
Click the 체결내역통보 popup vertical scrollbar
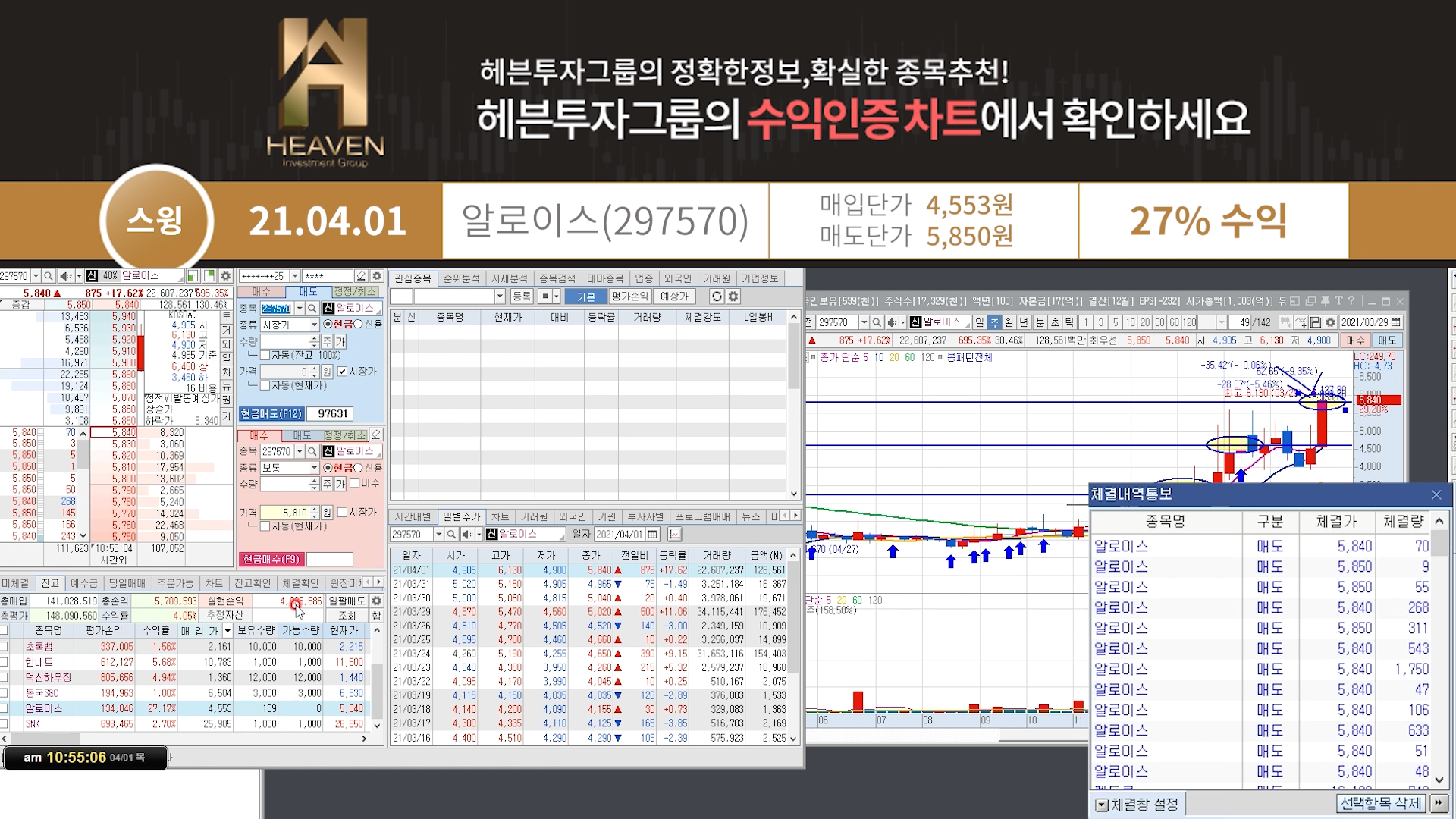1439,650
